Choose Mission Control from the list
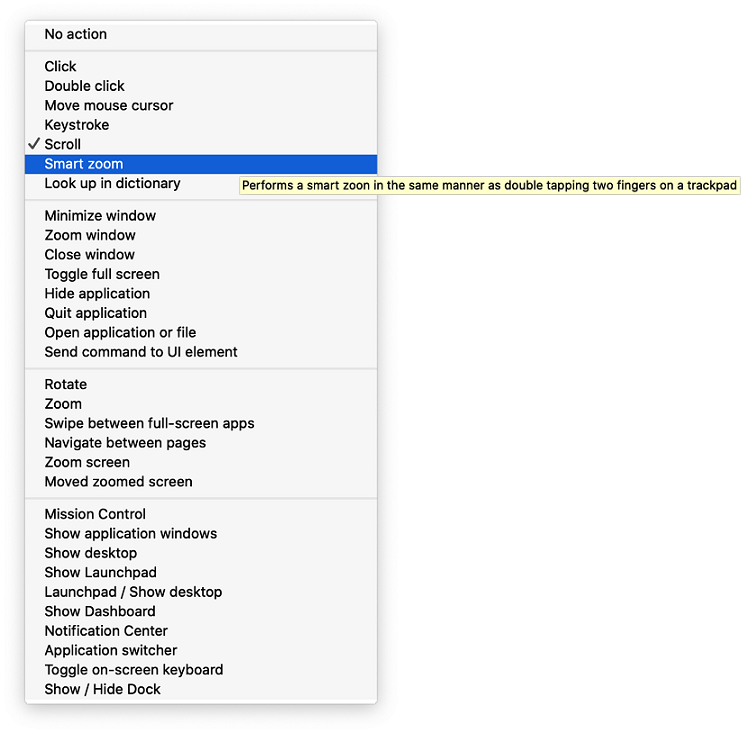 coord(201,514)
